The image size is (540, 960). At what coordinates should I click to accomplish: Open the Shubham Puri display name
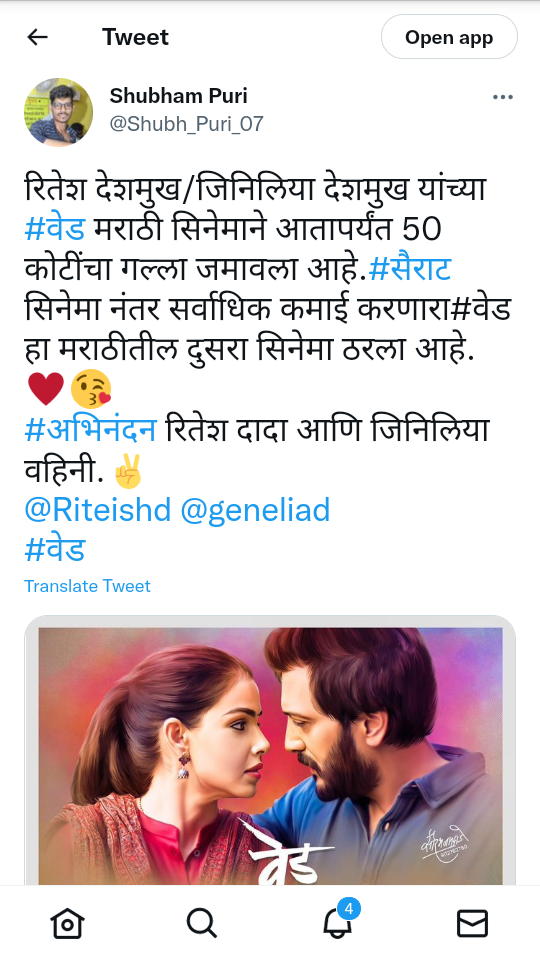[x=179, y=96]
